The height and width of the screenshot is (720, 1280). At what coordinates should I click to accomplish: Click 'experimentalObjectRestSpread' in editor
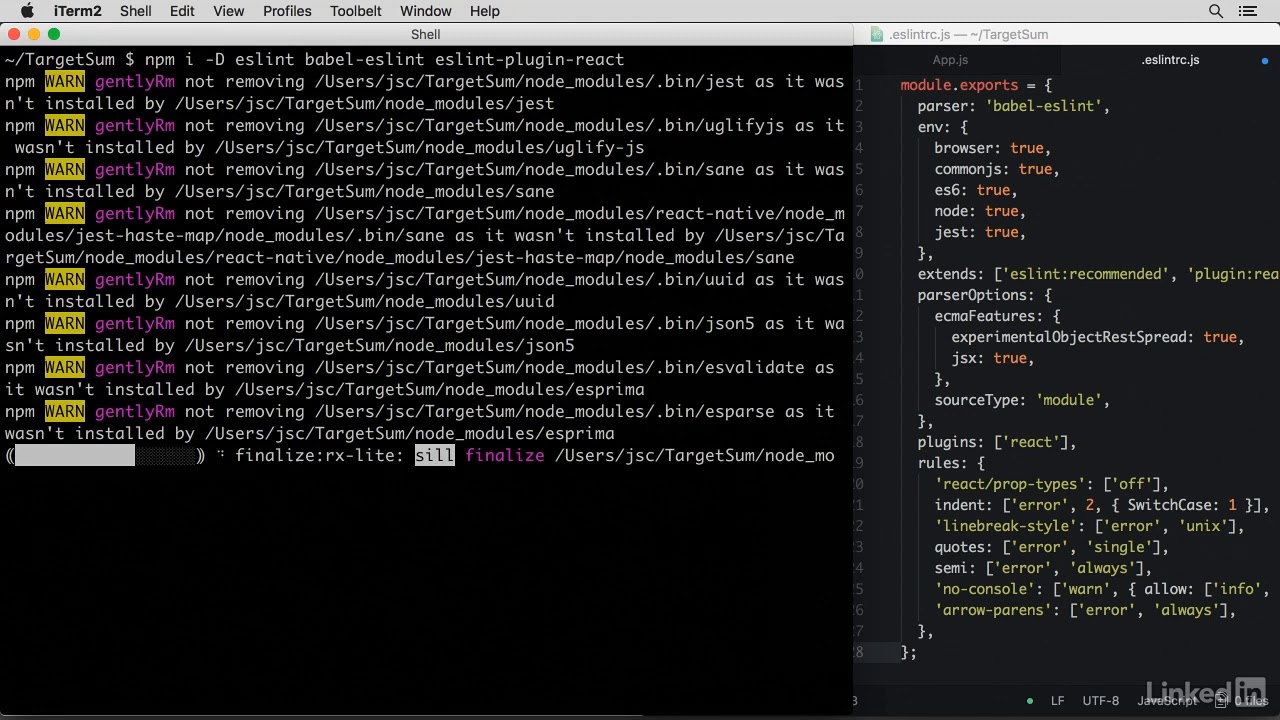1069,337
